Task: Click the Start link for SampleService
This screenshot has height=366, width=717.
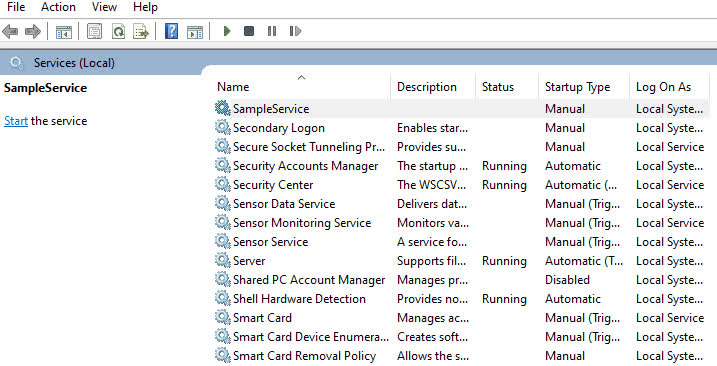Action: tap(16, 121)
